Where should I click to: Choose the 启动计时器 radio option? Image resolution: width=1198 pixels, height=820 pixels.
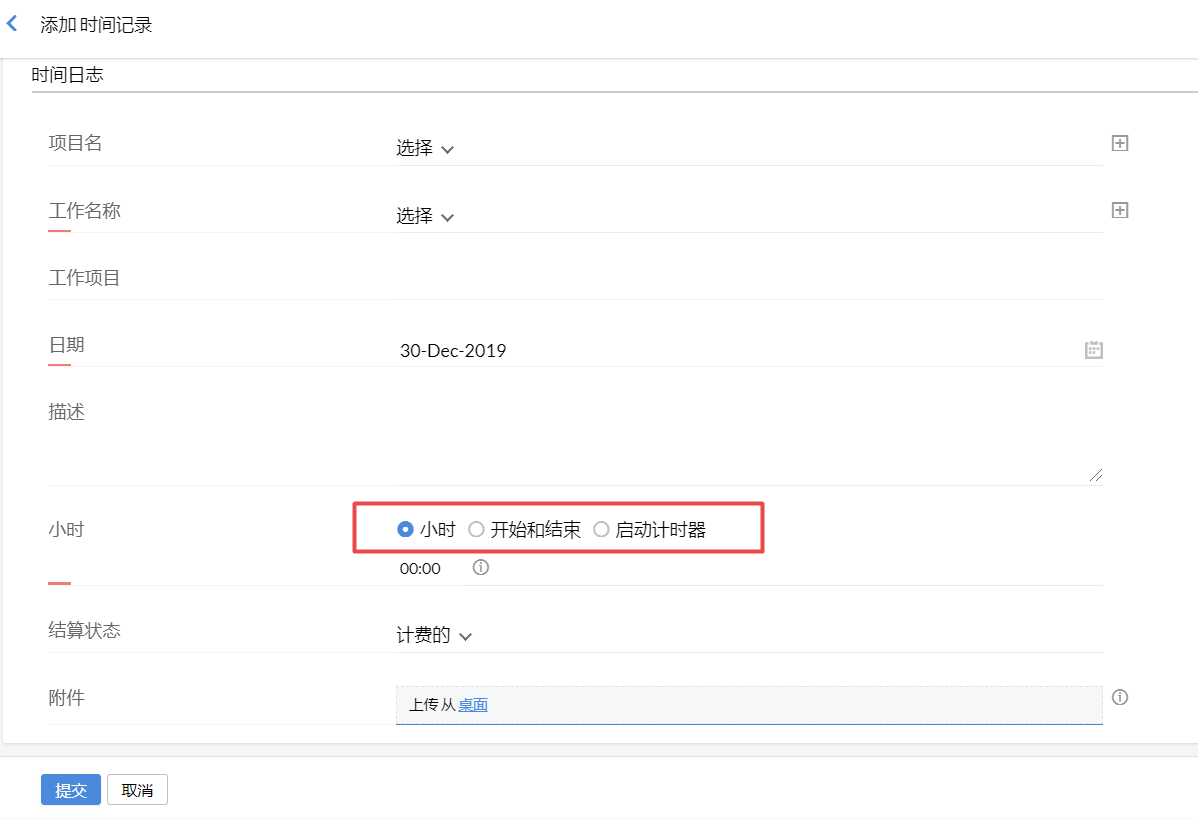[601, 530]
